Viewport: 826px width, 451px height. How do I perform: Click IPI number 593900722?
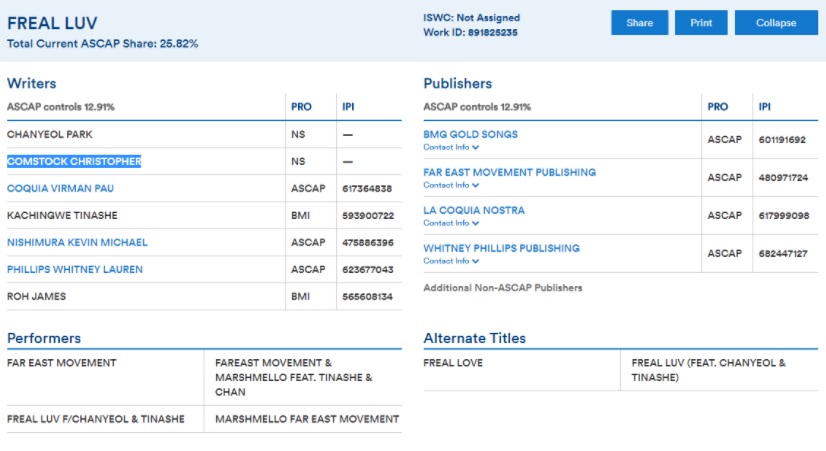coord(368,215)
